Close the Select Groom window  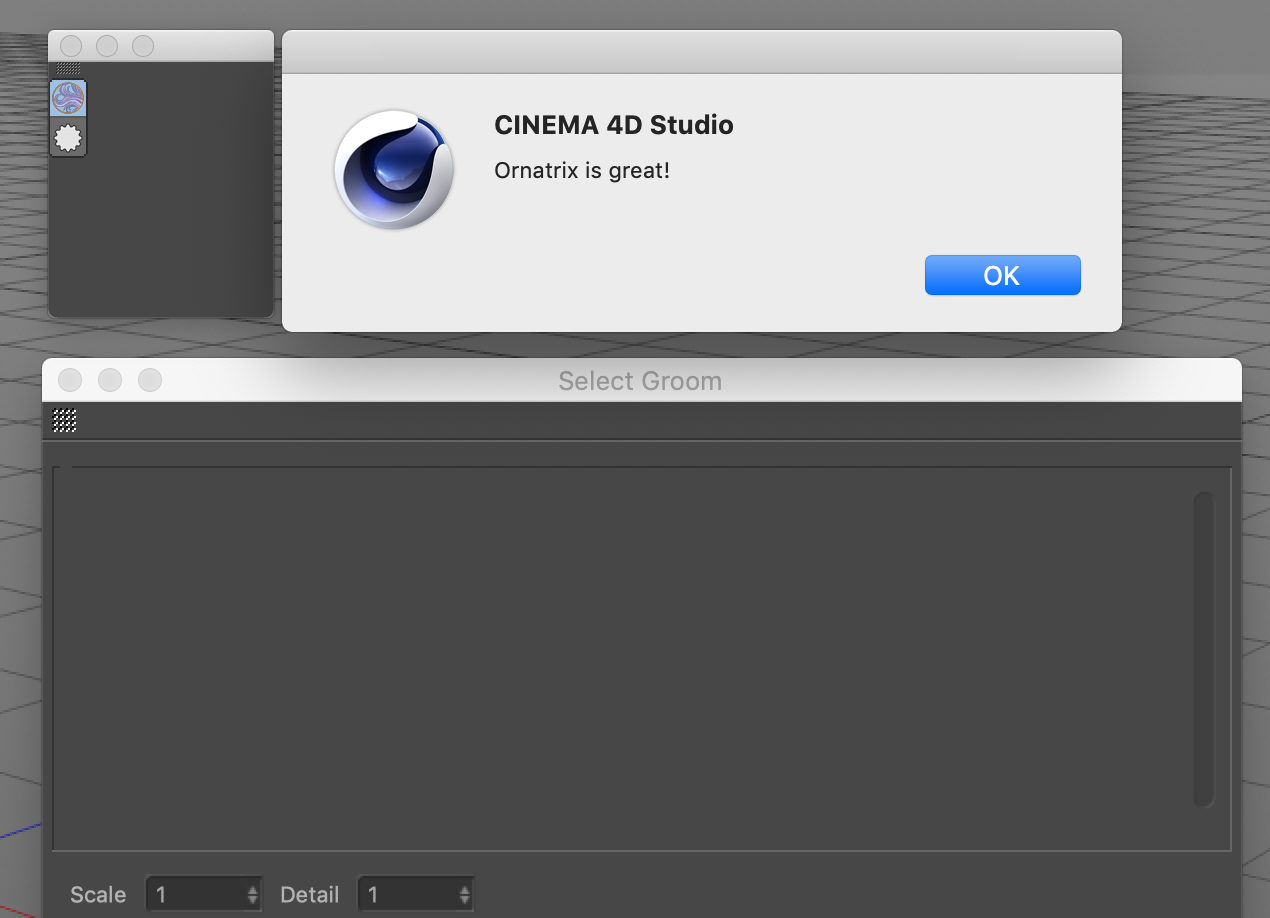pyautogui.click(x=70, y=380)
